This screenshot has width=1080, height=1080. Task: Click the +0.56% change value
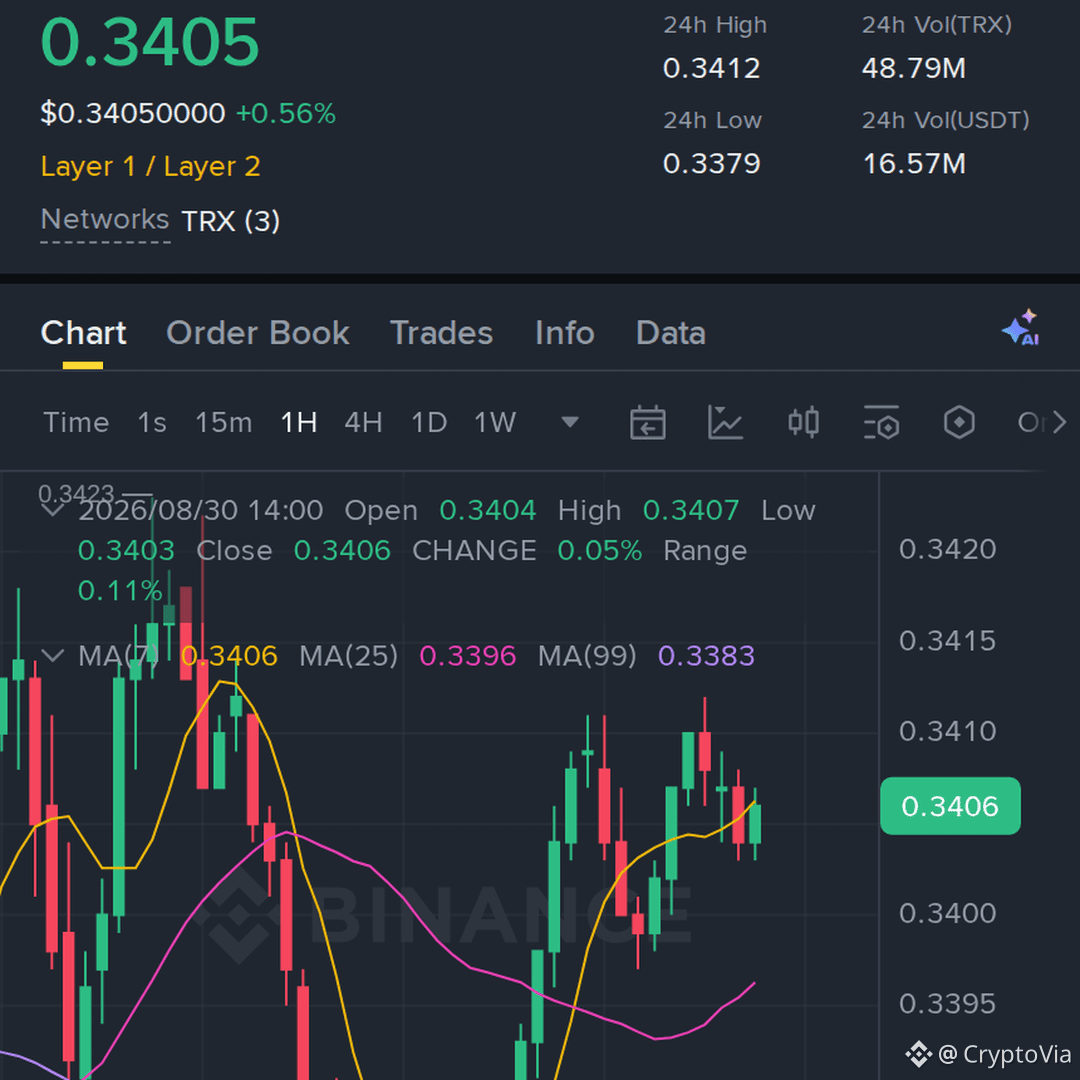coord(286,113)
